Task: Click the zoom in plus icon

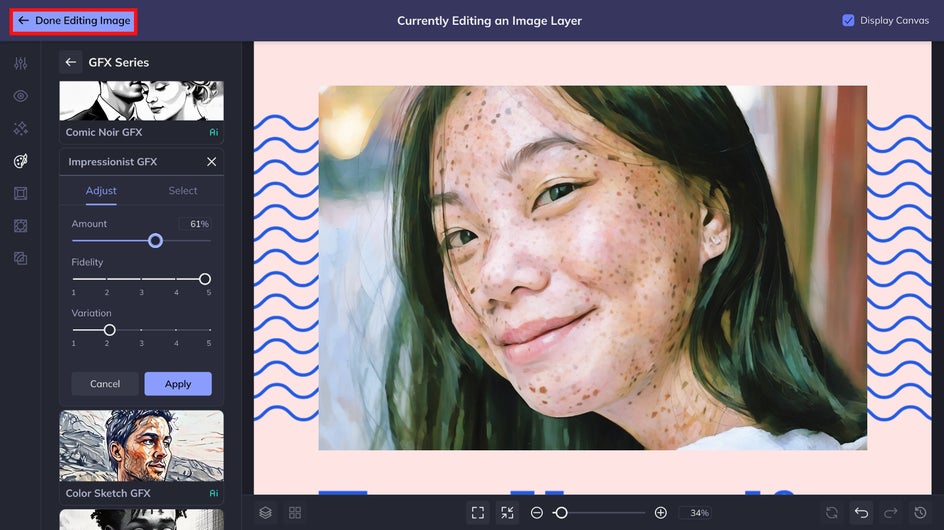Action: tap(660, 513)
